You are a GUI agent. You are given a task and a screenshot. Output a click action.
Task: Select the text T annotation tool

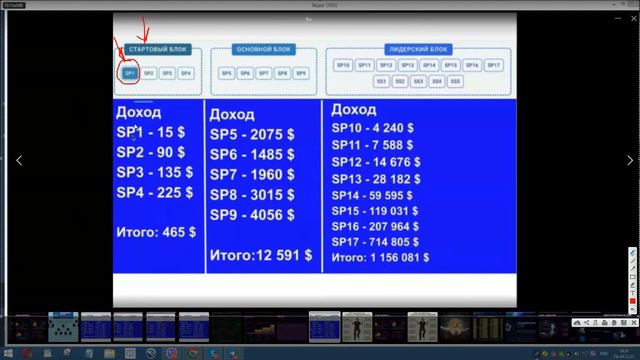(x=633, y=293)
